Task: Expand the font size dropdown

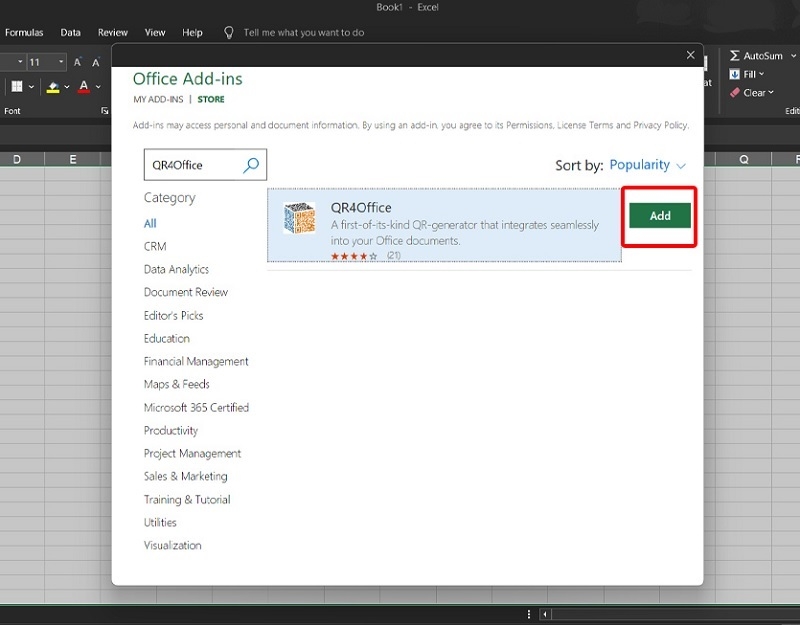Action: 61,62
